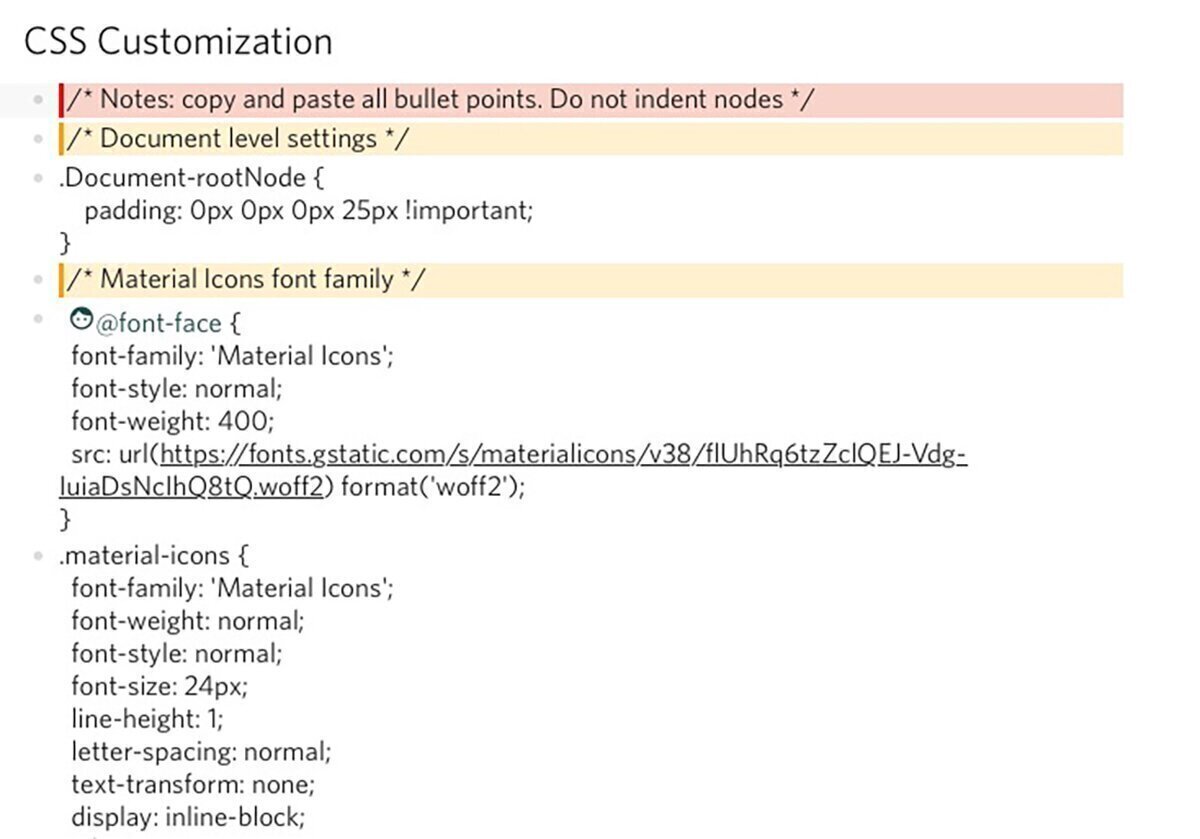Click the bullet of the .material-icons item
The width and height of the screenshot is (1200, 839).
[x=38, y=554]
